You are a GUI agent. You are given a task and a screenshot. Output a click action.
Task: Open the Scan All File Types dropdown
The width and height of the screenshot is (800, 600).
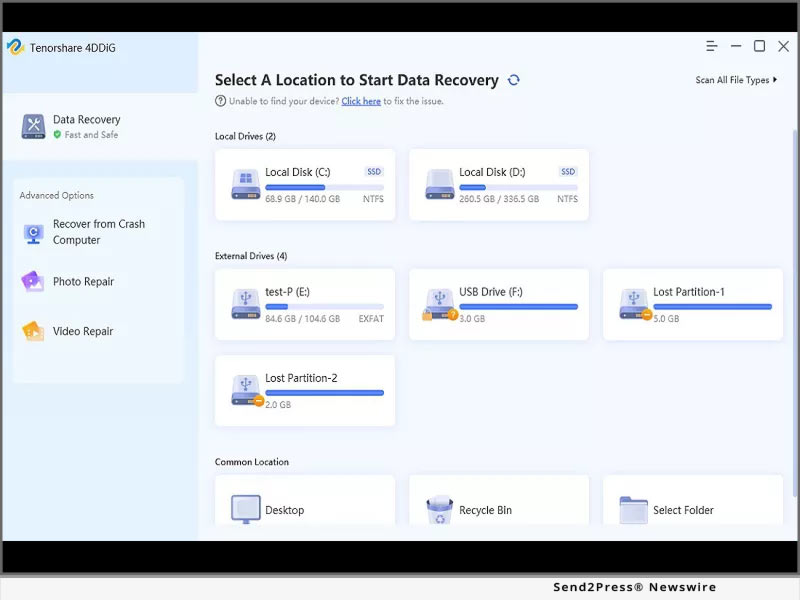click(x=736, y=79)
